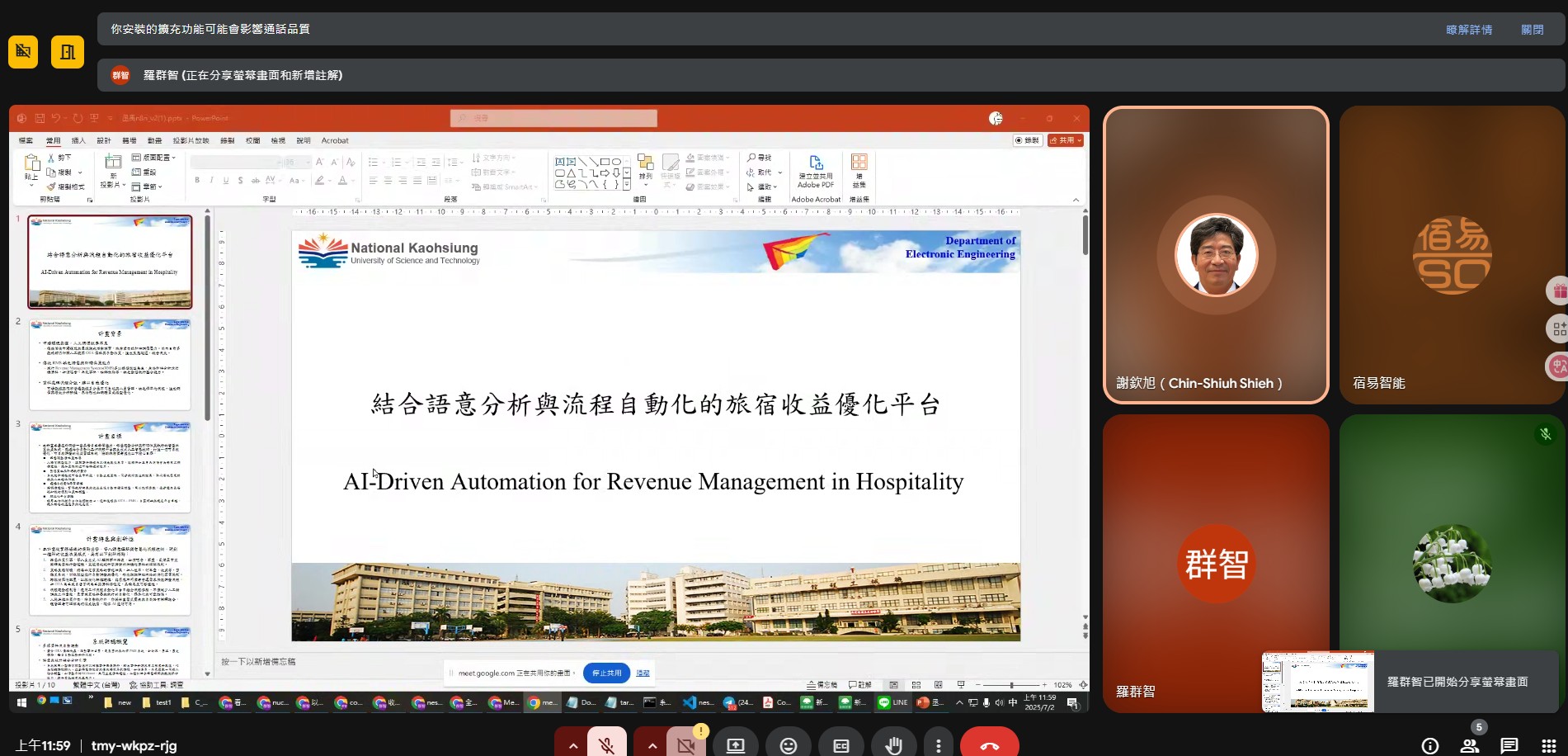The image size is (1568, 756).
Task: Select the Acrobat ribbon tab
Action: (x=335, y=140)
